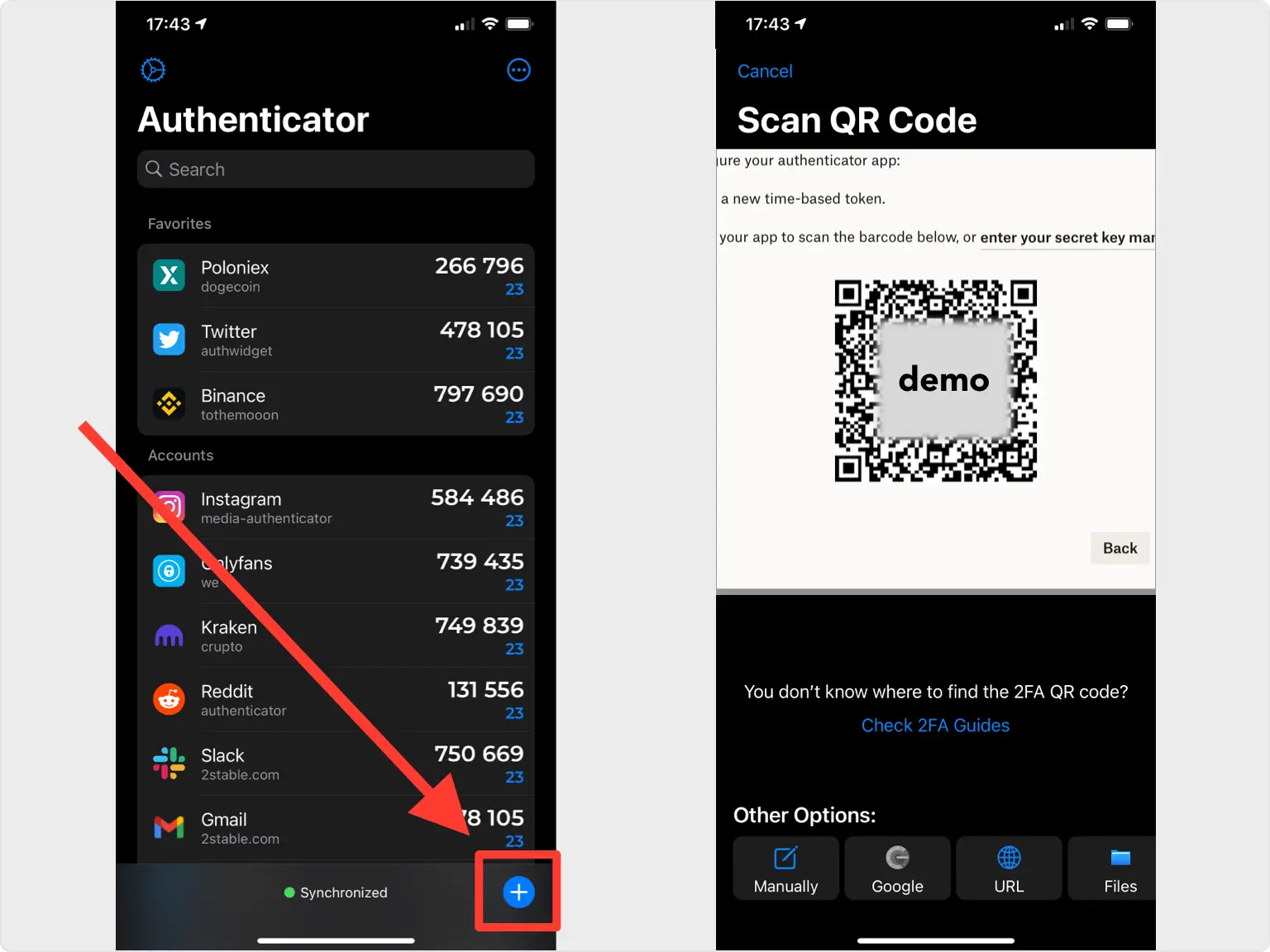Image resolution: width=1270 pixels, height=952 pixels.
Task: Open the more options ellipsis icon
Action: point(518,70)
